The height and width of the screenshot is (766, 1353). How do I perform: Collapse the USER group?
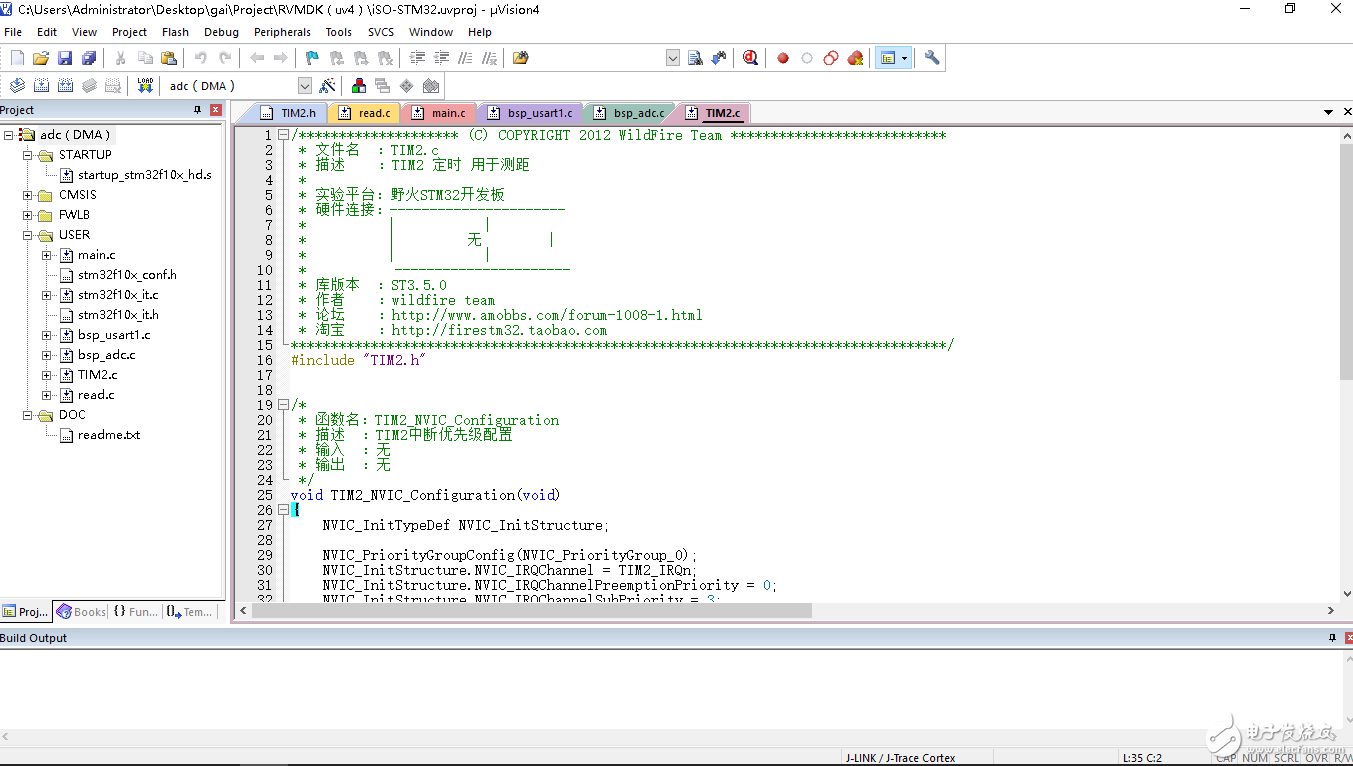(x=28, y=235)
